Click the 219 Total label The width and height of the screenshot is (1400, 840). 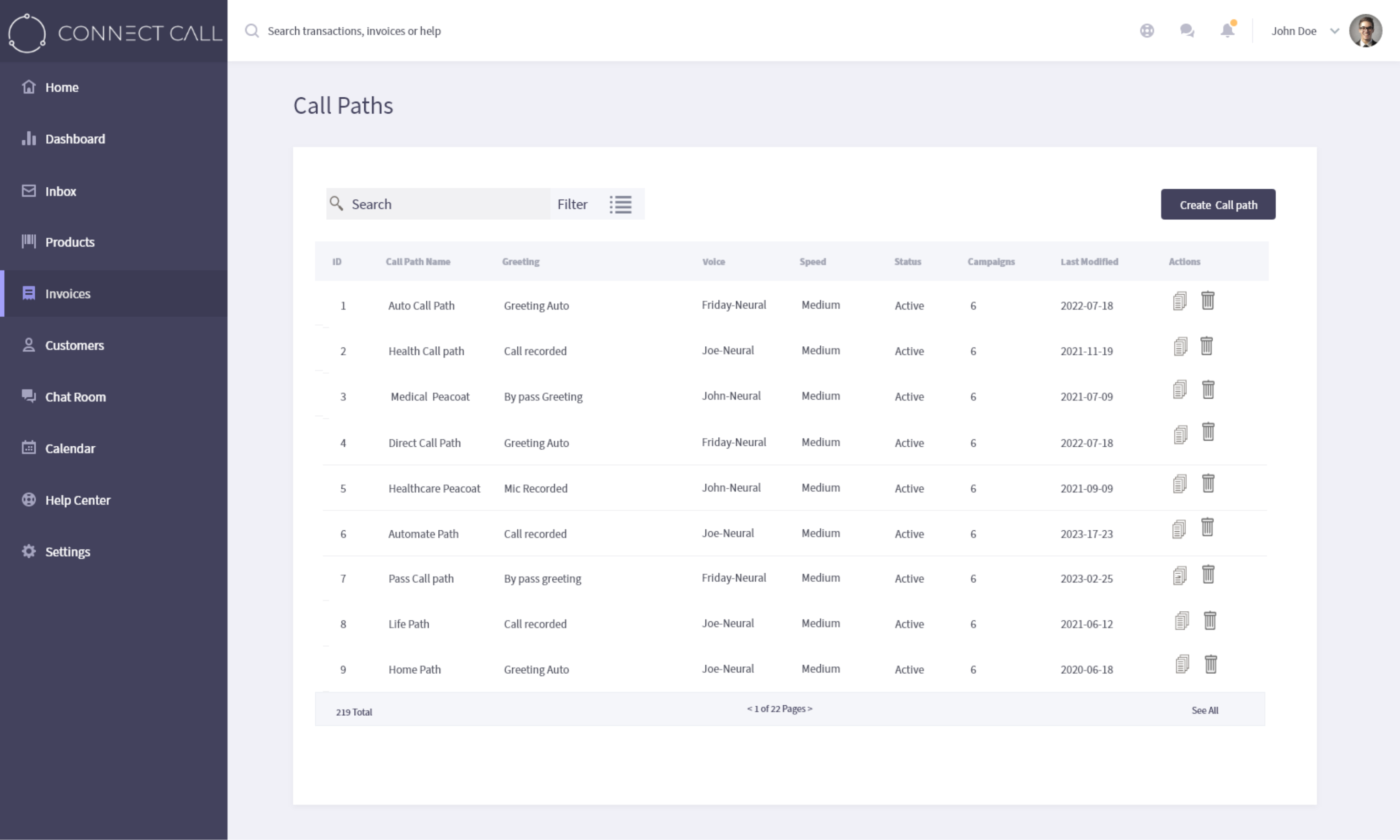[354, 712]
